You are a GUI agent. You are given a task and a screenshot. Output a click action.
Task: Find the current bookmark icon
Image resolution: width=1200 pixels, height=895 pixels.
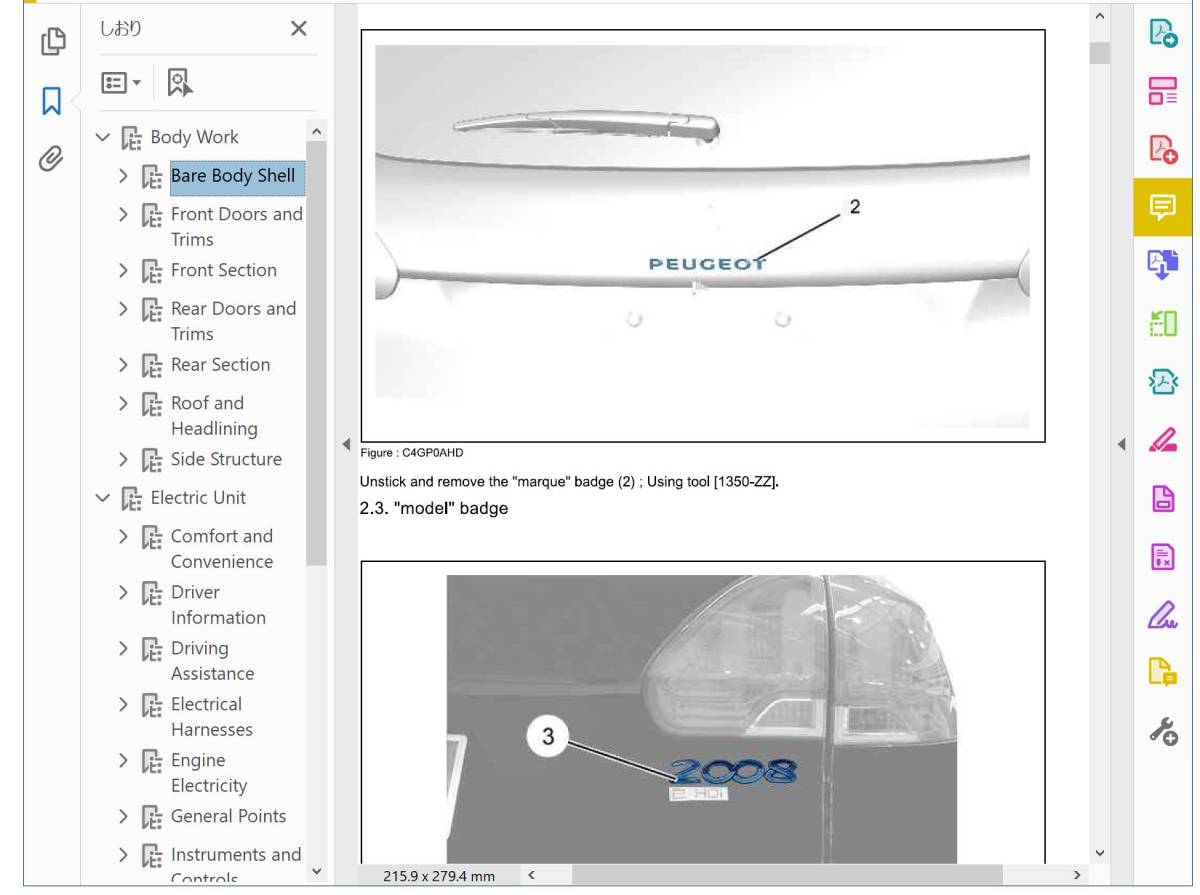tap(180, 83)
